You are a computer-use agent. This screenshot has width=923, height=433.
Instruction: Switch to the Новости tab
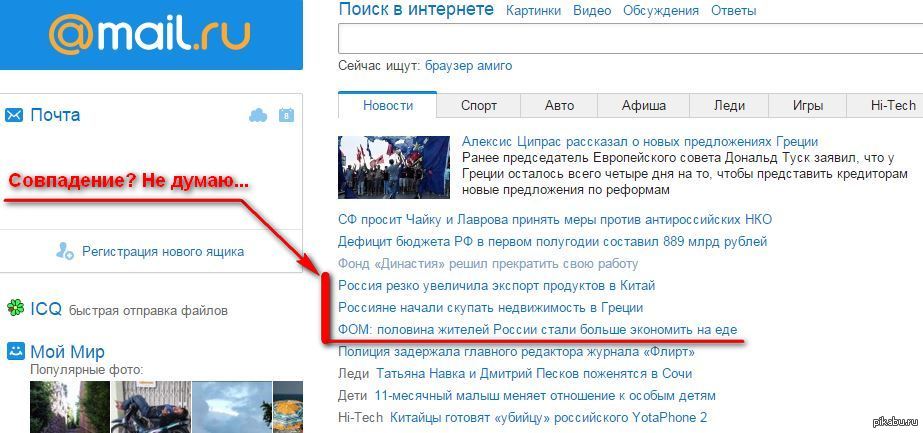coord(387,105)
